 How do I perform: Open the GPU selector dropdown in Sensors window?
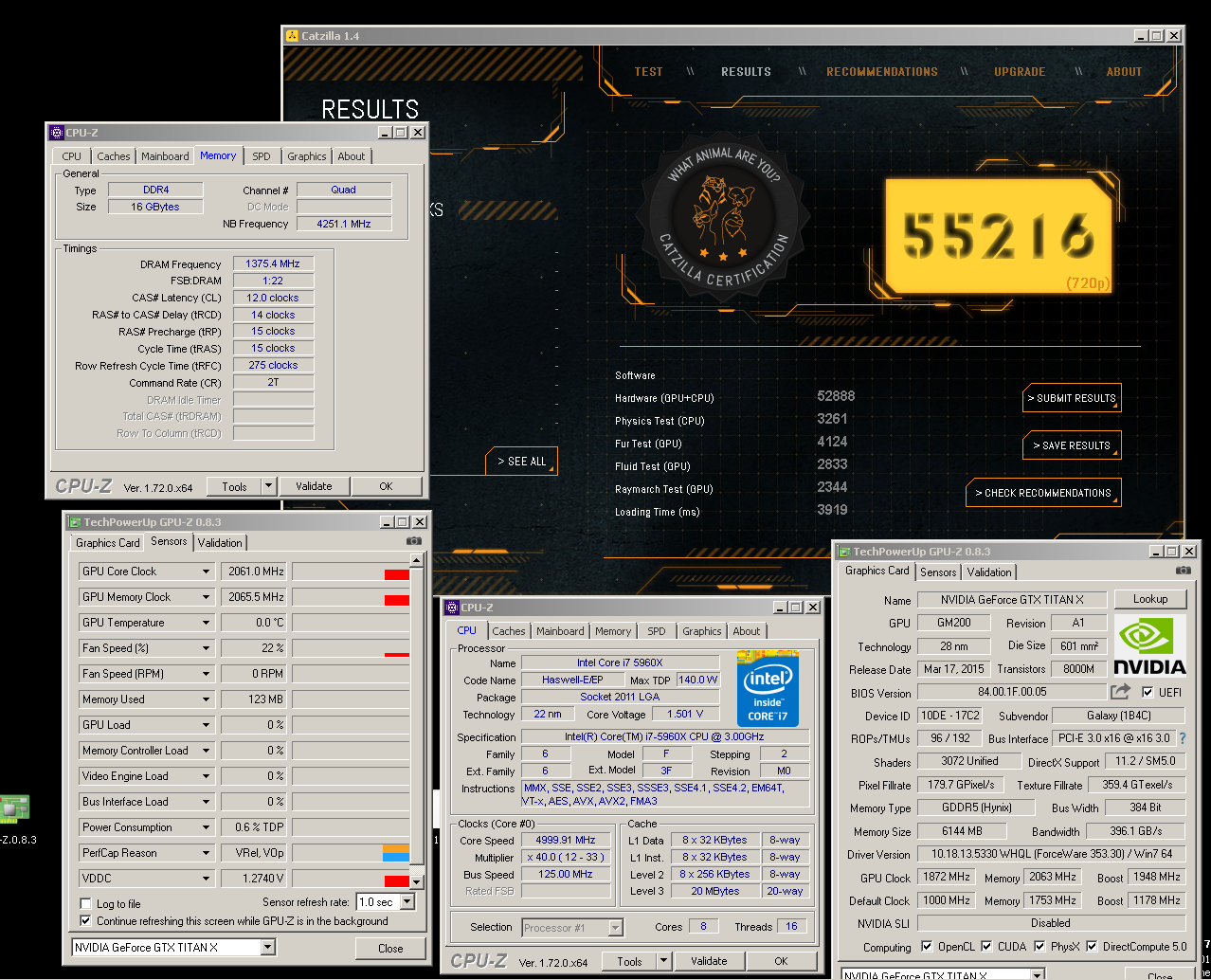[x=268, y=947]
